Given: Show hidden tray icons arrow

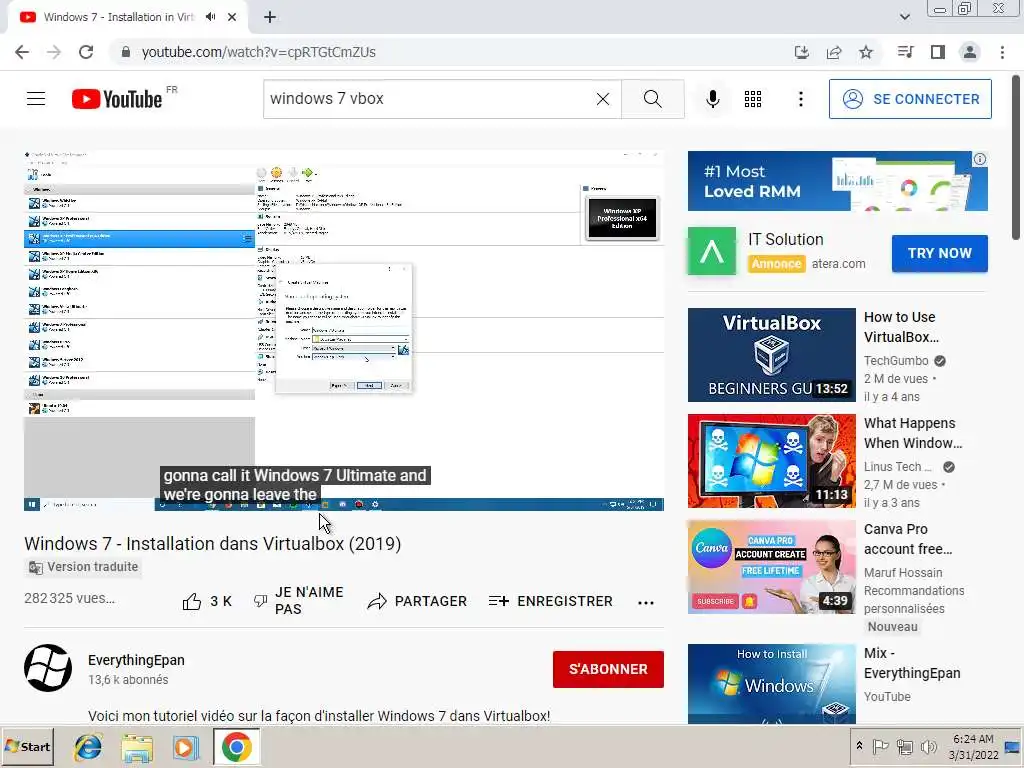Looking at the screenshot, I should click(x=859, y=746).
